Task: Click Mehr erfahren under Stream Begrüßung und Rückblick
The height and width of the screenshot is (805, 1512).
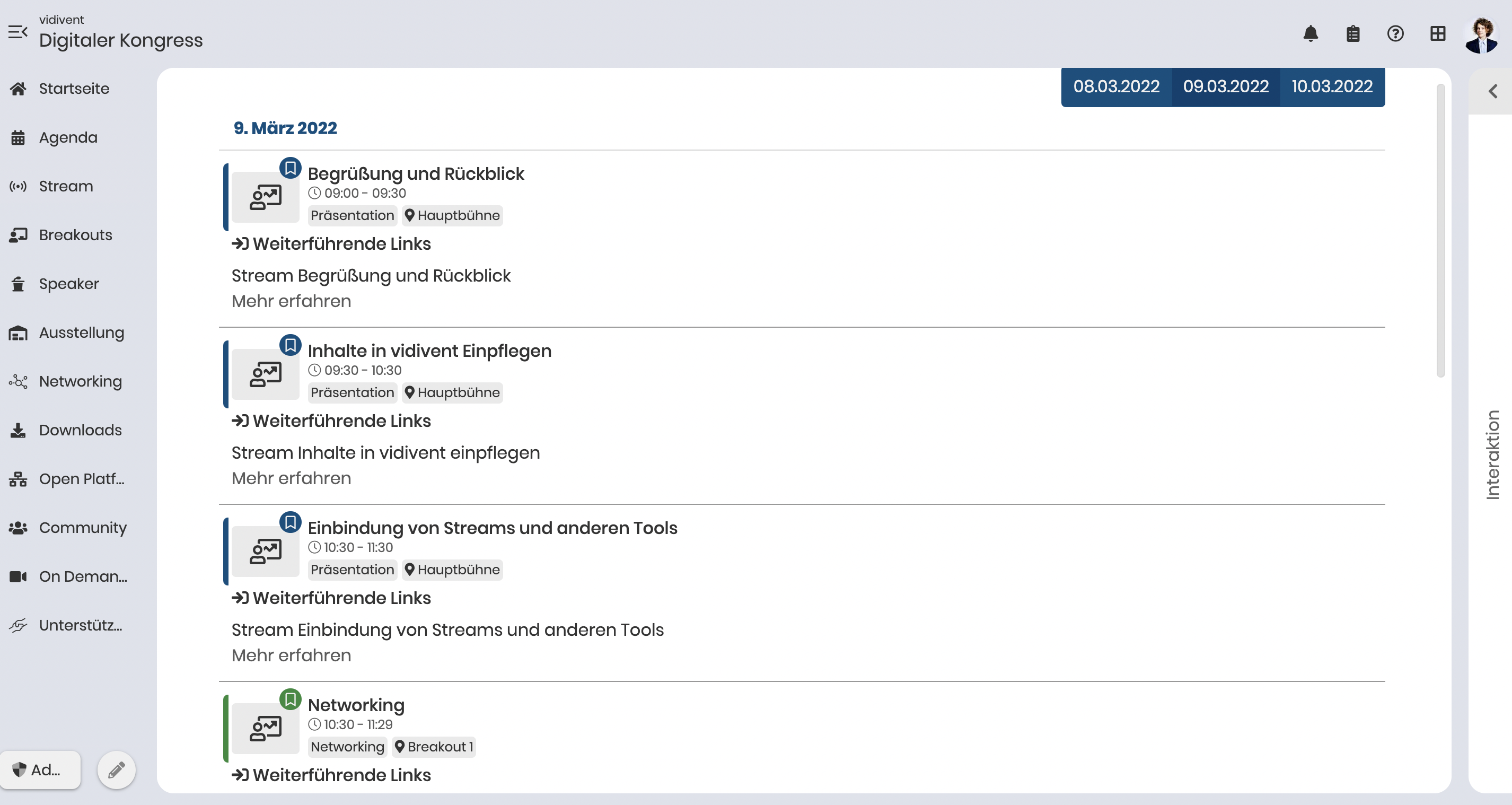Action: point(291,301)
